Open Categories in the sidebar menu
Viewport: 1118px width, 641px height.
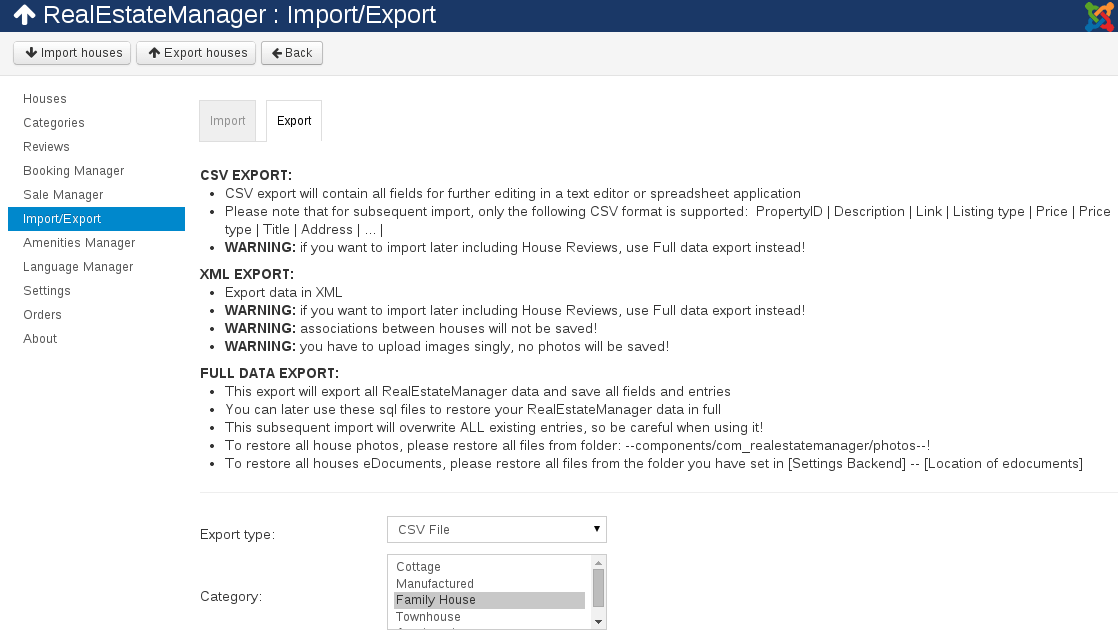point(53,122)
